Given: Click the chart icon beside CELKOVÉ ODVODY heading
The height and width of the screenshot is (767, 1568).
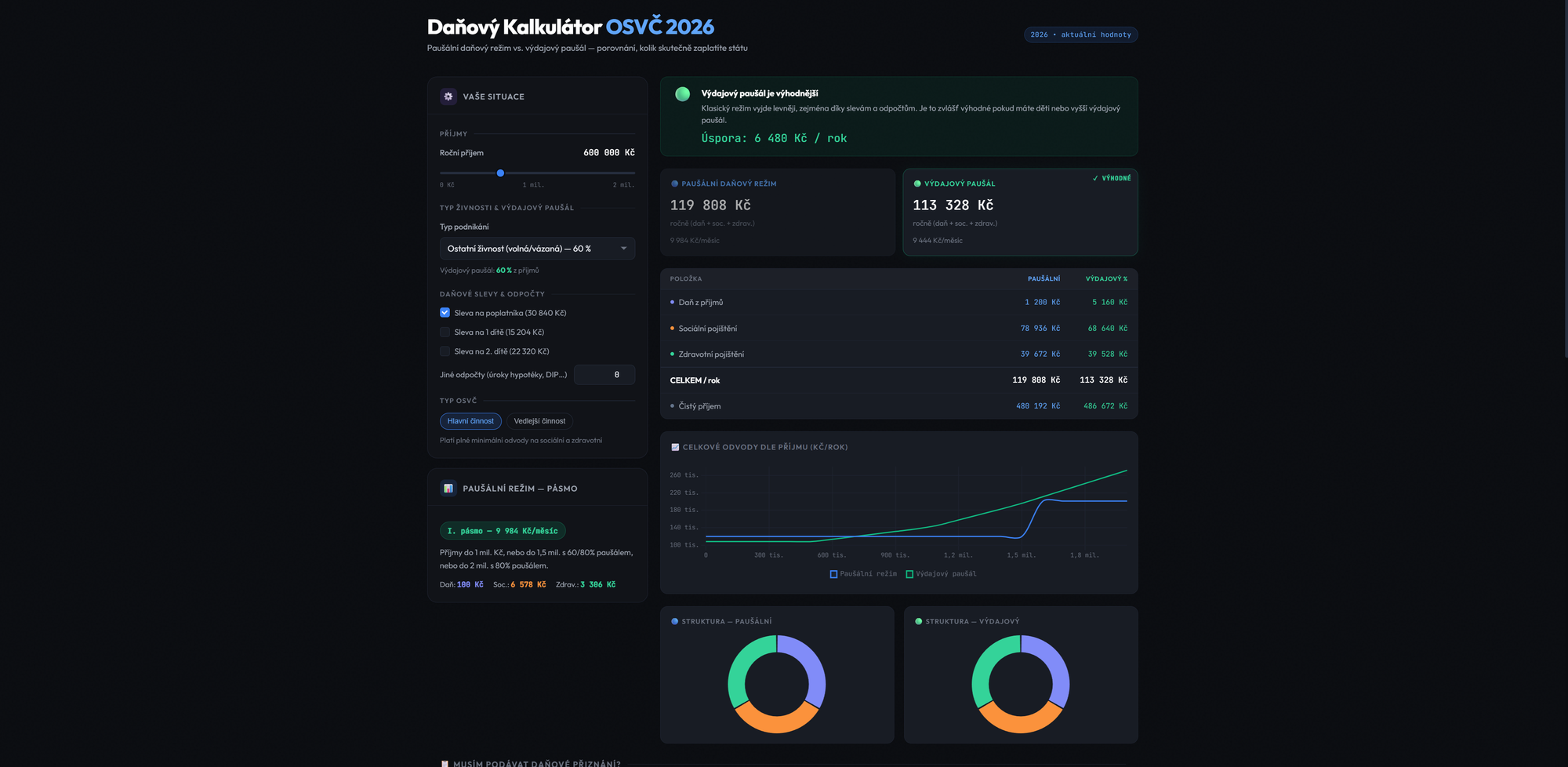Looking at the screenshot, I should point(675,446).
